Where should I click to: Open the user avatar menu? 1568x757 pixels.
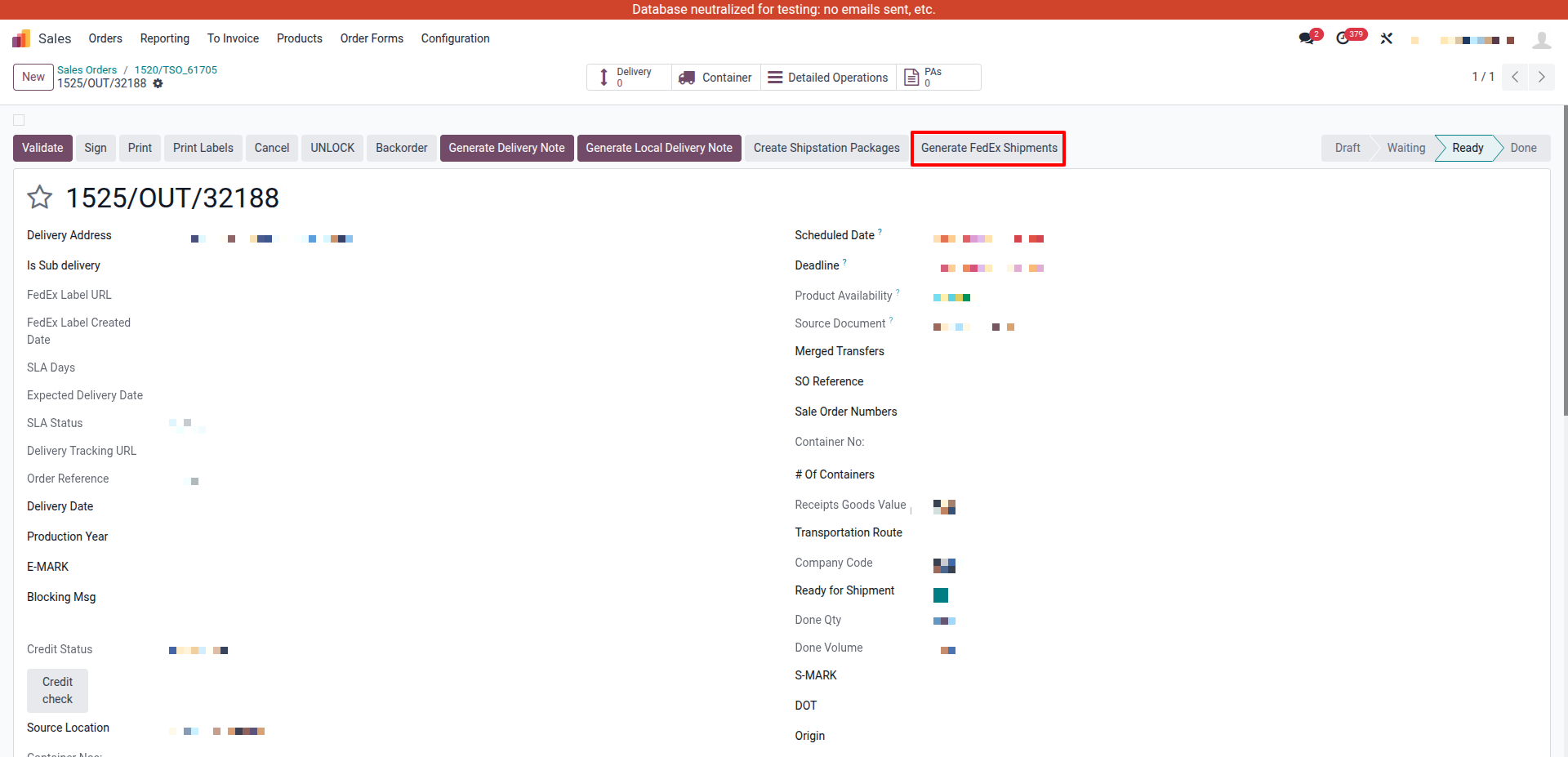click(x=1542, y=39)
